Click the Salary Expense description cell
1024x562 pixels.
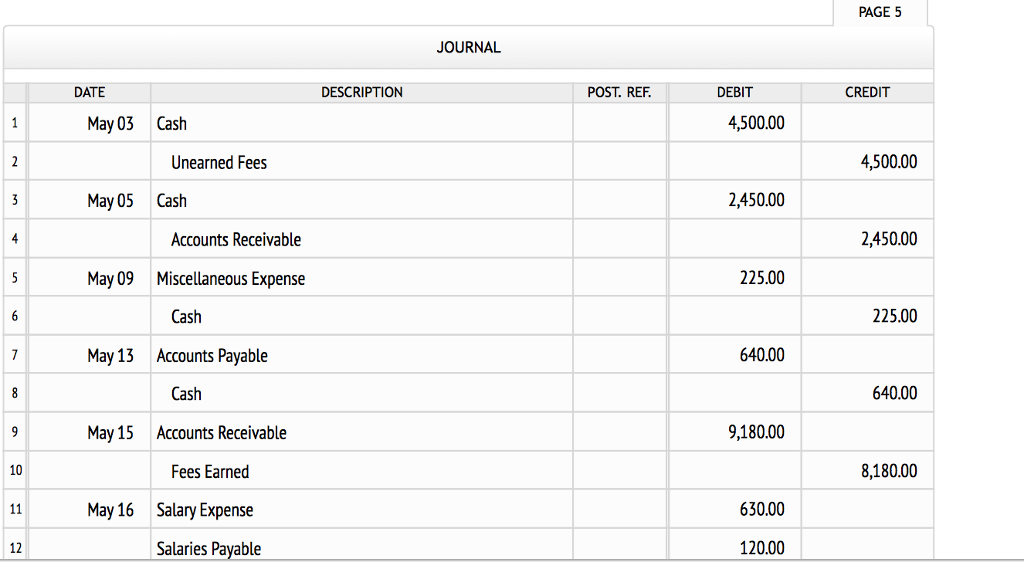point(362,509)
